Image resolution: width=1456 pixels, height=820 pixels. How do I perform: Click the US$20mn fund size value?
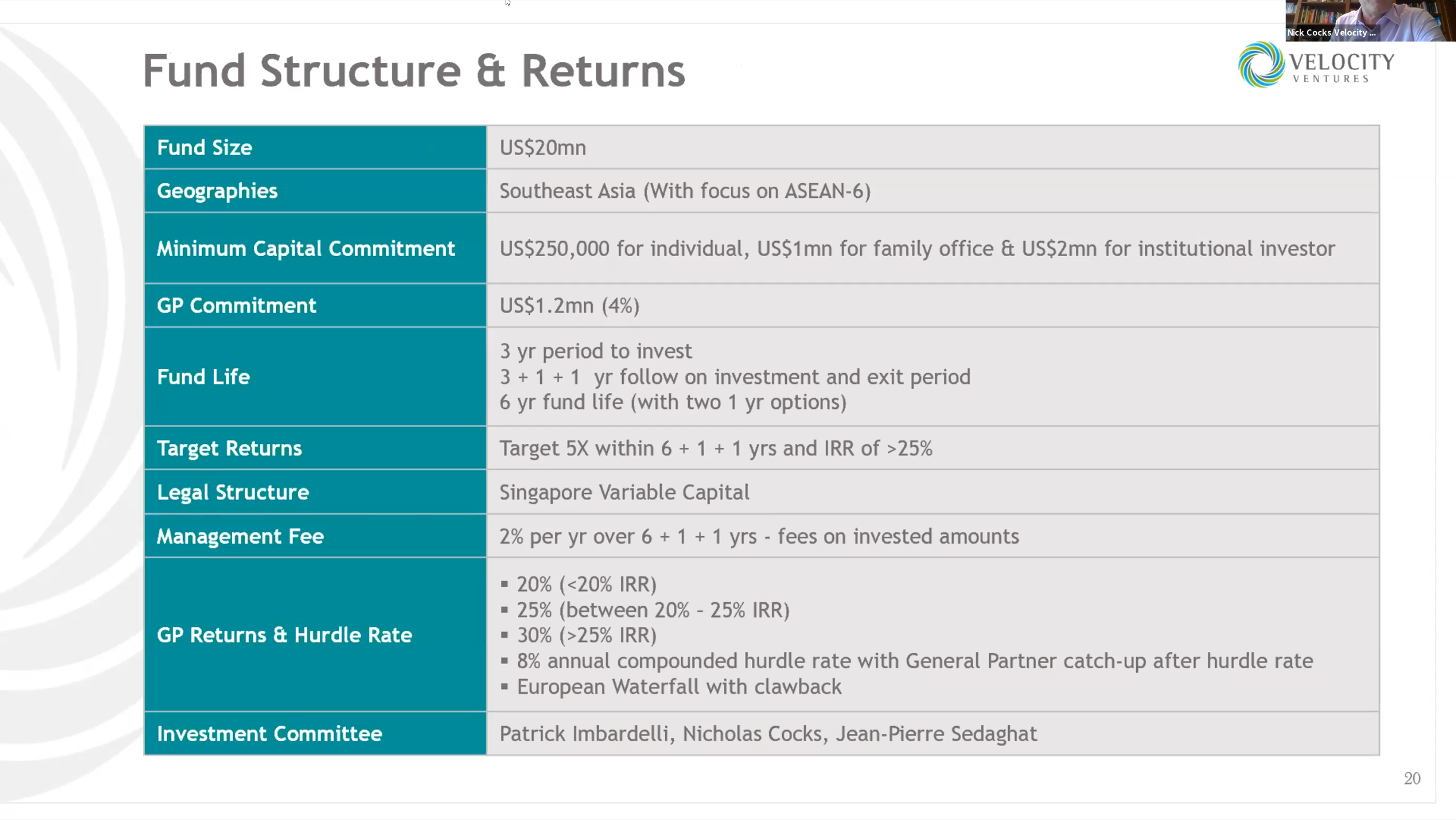pyautogui.click(x=543, y=148)
